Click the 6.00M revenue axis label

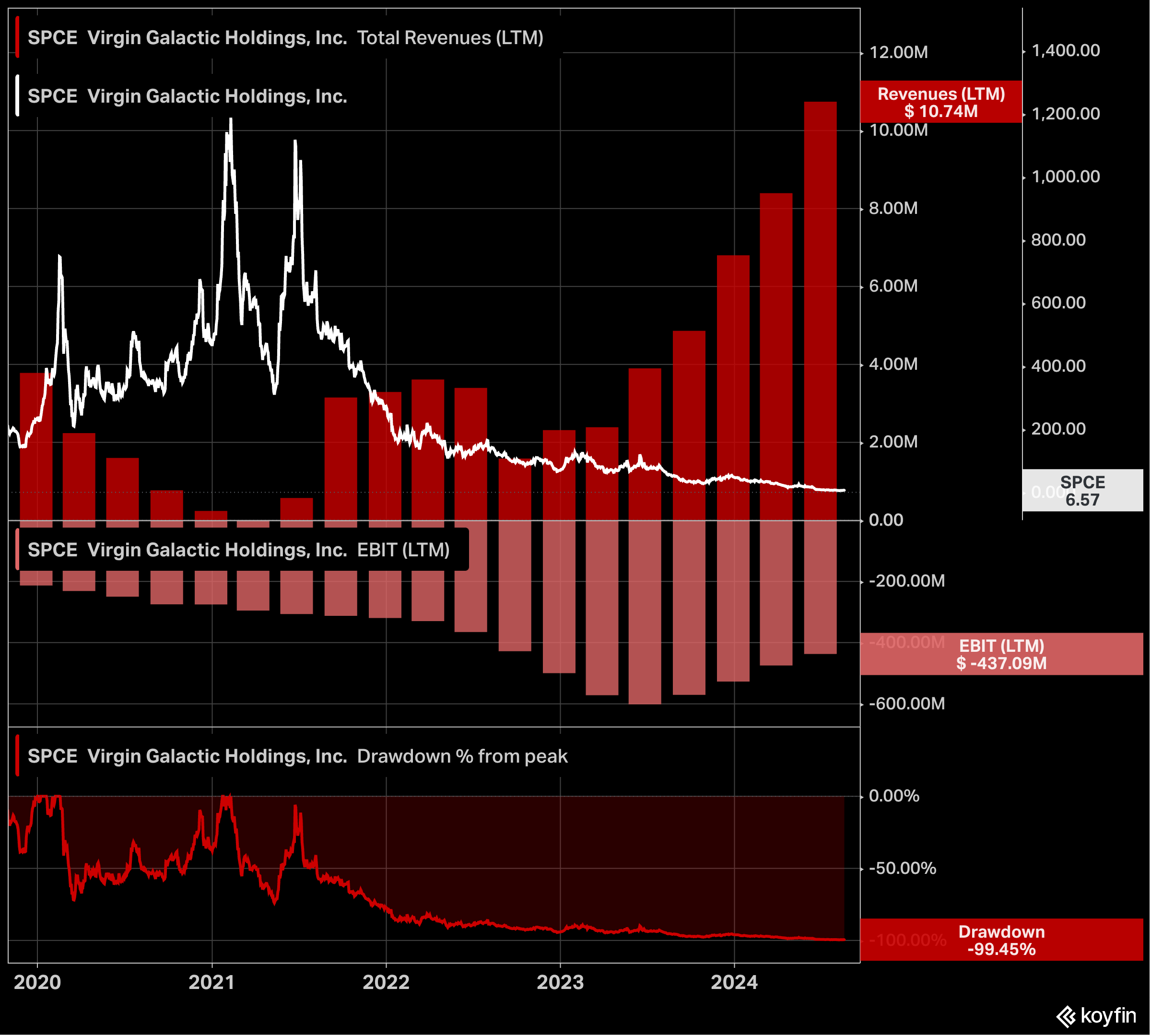tap(893, 286)
